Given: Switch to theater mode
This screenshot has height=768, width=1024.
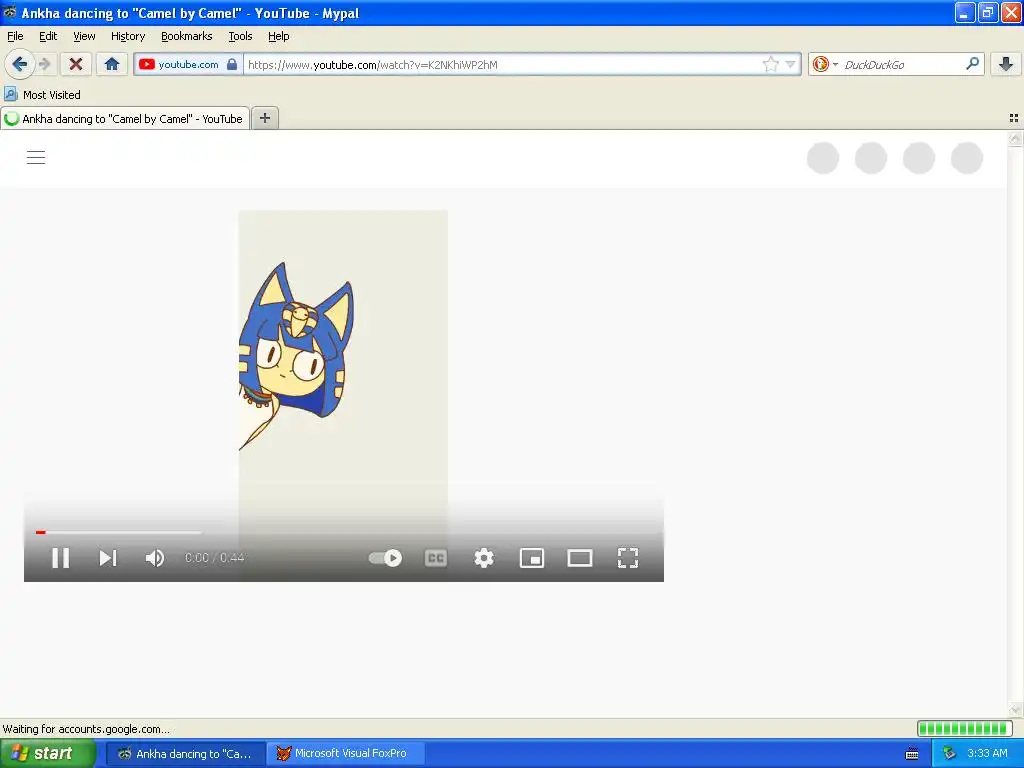Looking at the screenshot, I should click(580, 558).
